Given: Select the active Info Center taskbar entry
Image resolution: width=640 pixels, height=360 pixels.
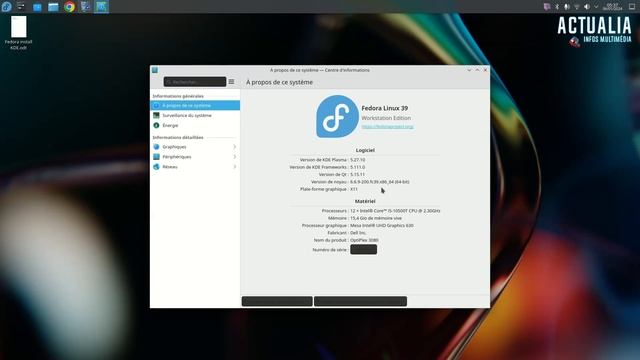Looking at the screenshot, I should (x=101, y=7).
